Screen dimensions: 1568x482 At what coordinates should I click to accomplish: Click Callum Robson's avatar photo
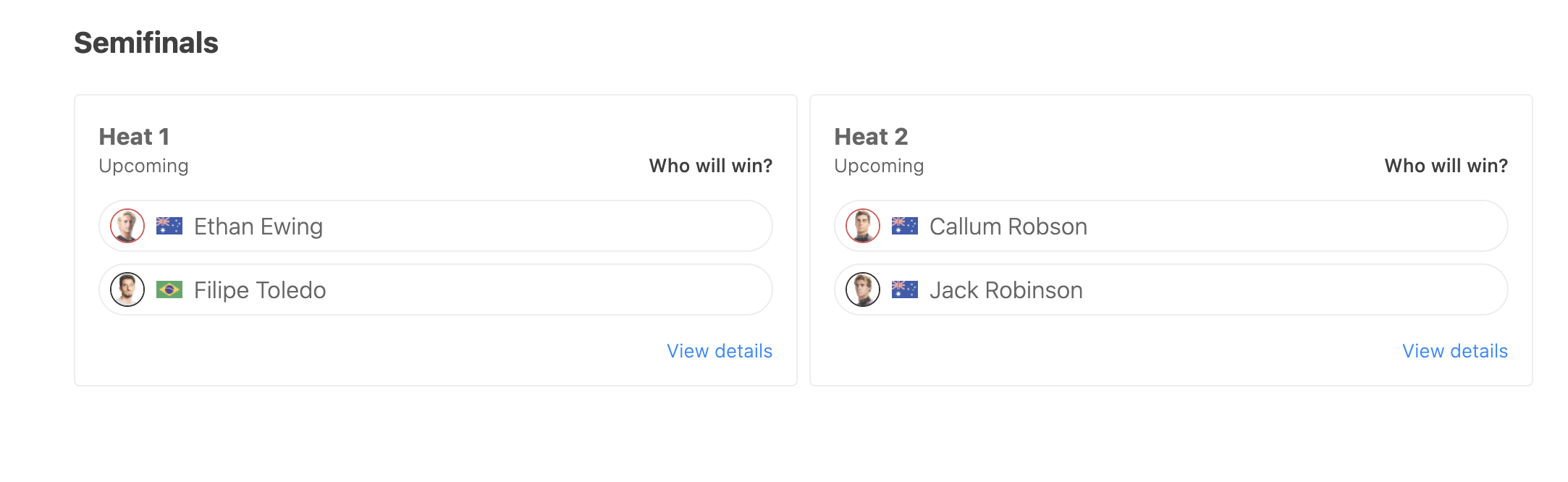tap(863, 227)
